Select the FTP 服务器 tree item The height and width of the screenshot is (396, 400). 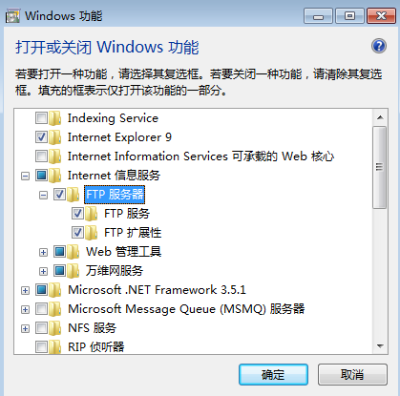coord(114,194)
